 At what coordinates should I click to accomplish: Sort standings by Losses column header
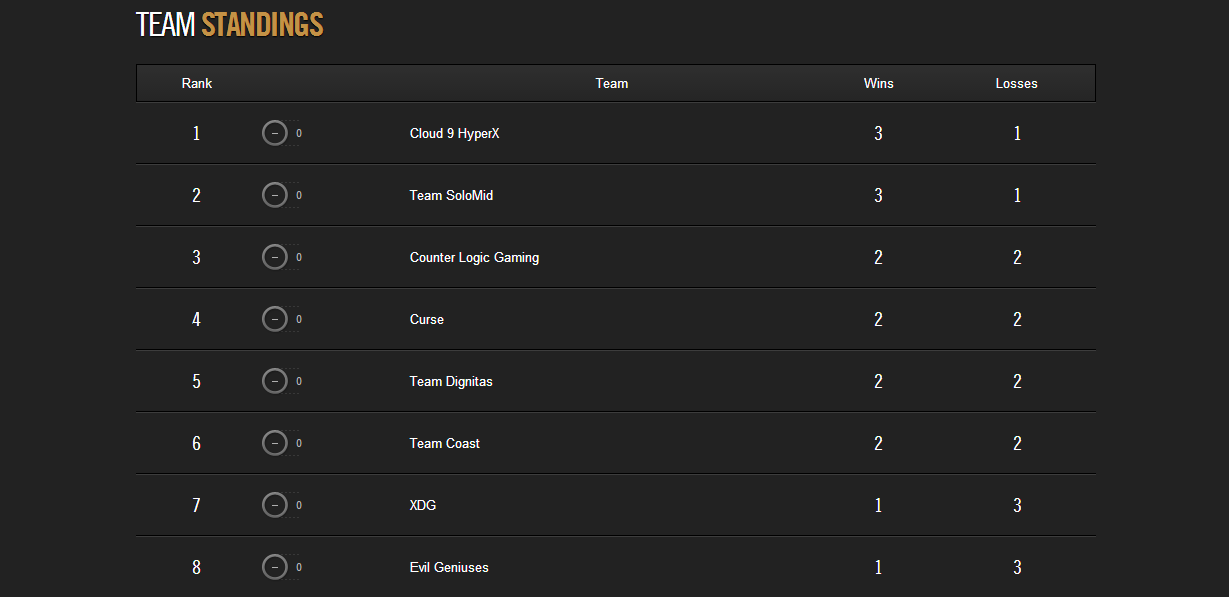pyautogui.click(x=1017, y=83)
